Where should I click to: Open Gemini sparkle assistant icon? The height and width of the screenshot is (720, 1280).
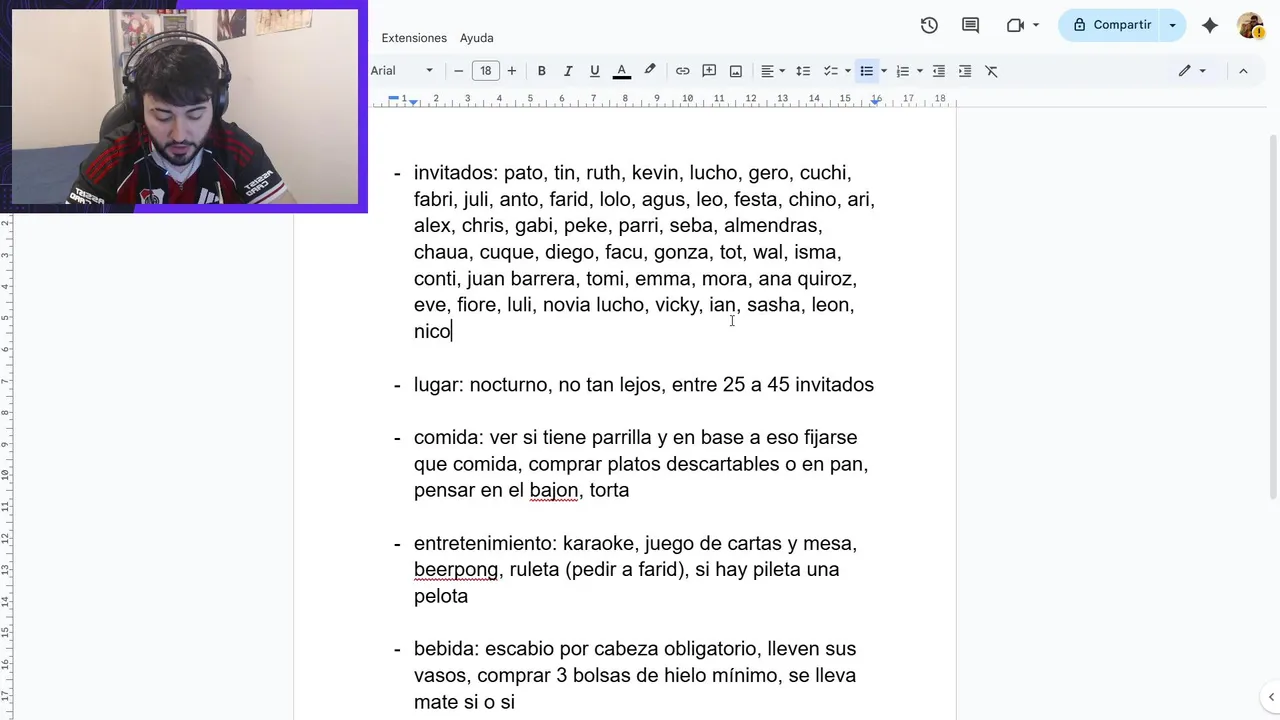pyautogui.click(x=1210, y=25)
